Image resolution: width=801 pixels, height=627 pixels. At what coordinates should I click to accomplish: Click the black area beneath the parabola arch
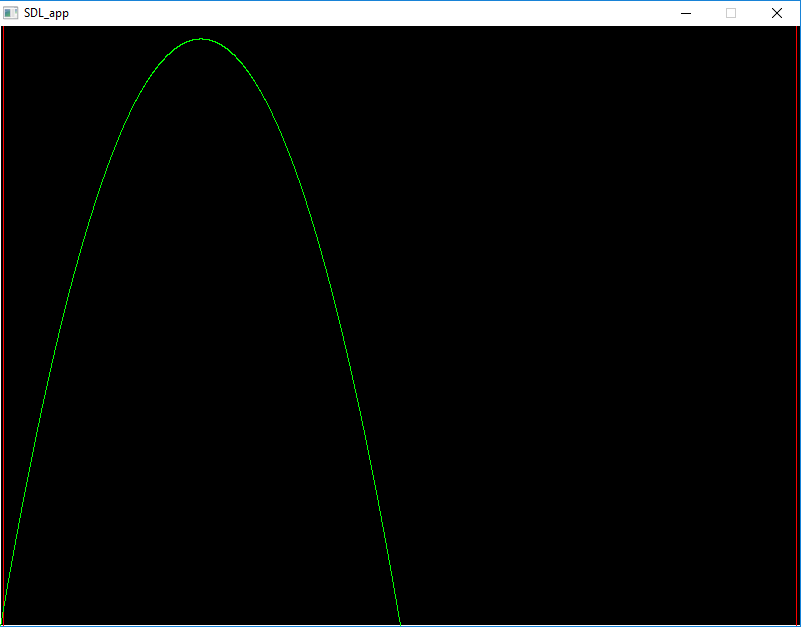tap(200, 400)
